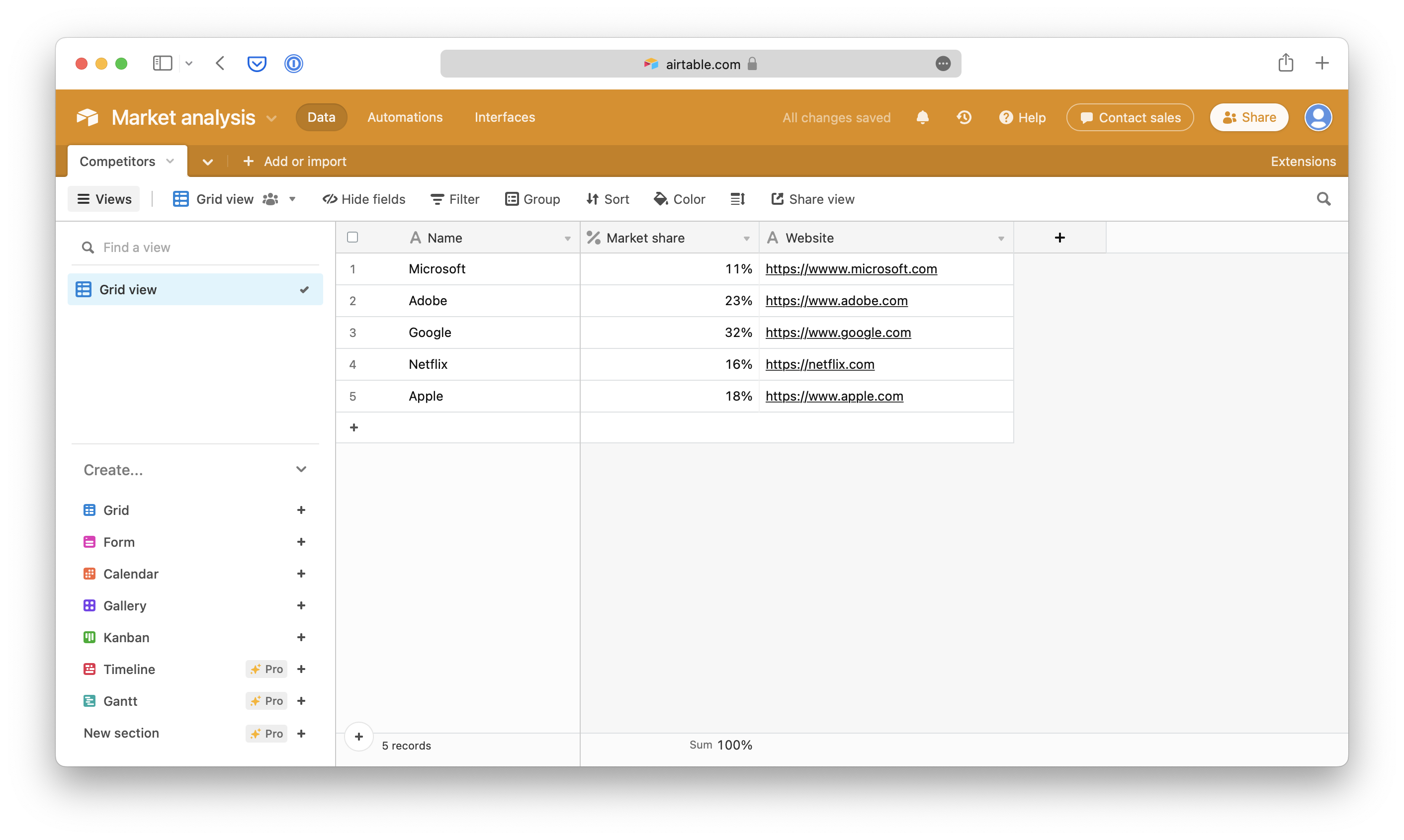Open the google.com website link

tap(838, 332)
